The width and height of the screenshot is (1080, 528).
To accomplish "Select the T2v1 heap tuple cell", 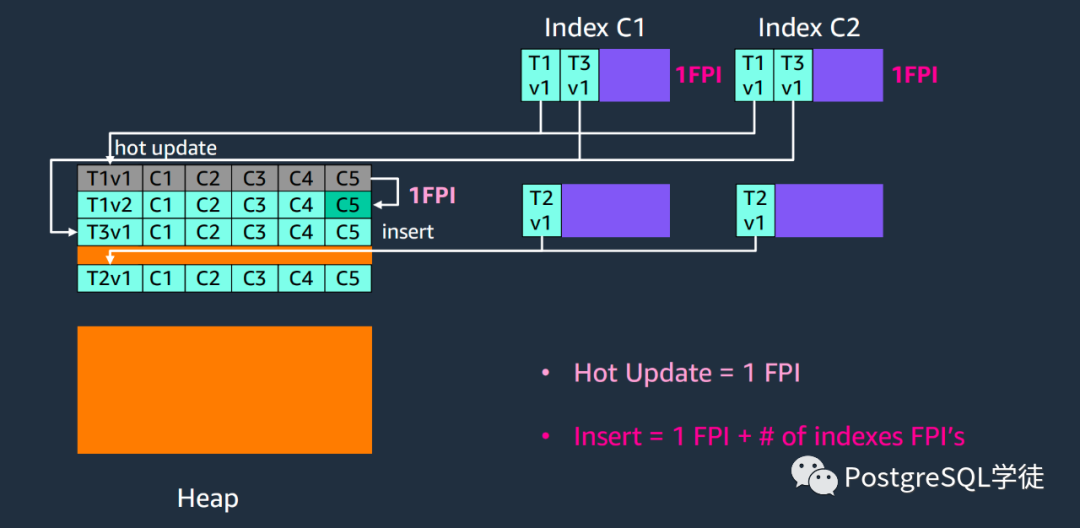I will coord(110,279).
